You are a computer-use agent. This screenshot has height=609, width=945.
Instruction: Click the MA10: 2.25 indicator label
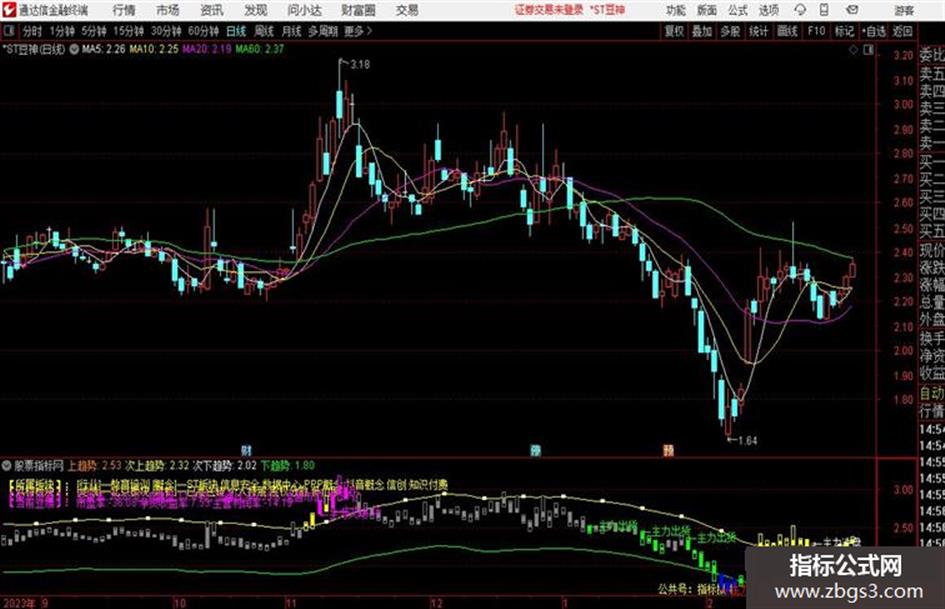tap(154, 49)
